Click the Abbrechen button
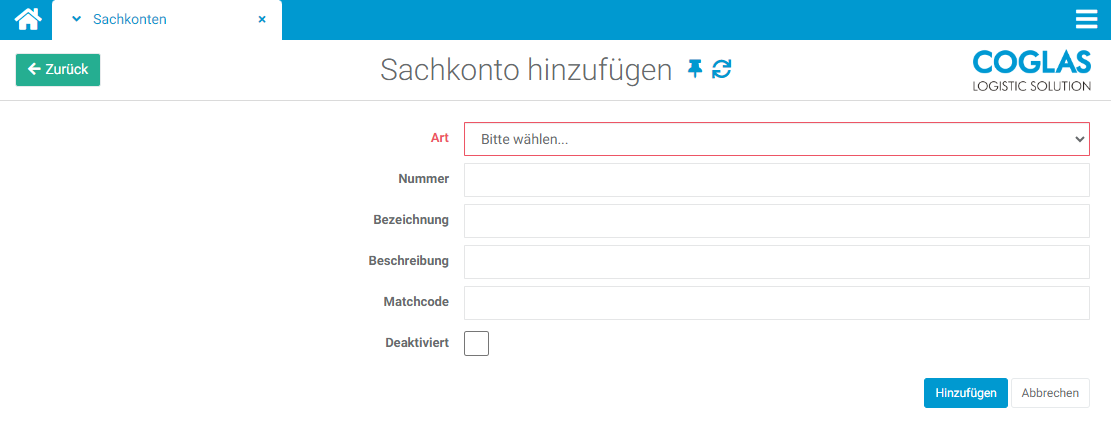Screen dimensions: 1111x429 pos(1050,393)
